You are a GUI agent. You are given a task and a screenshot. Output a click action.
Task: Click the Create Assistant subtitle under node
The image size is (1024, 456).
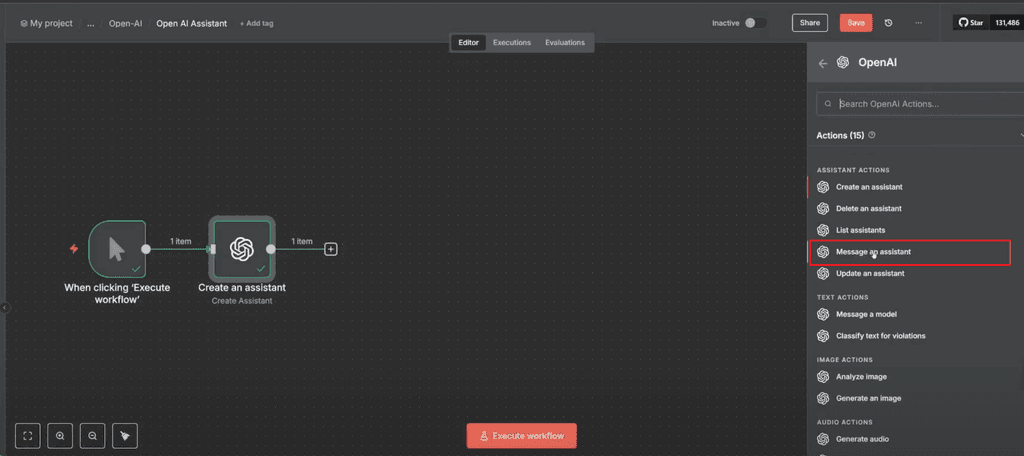[x=242, y=301]
